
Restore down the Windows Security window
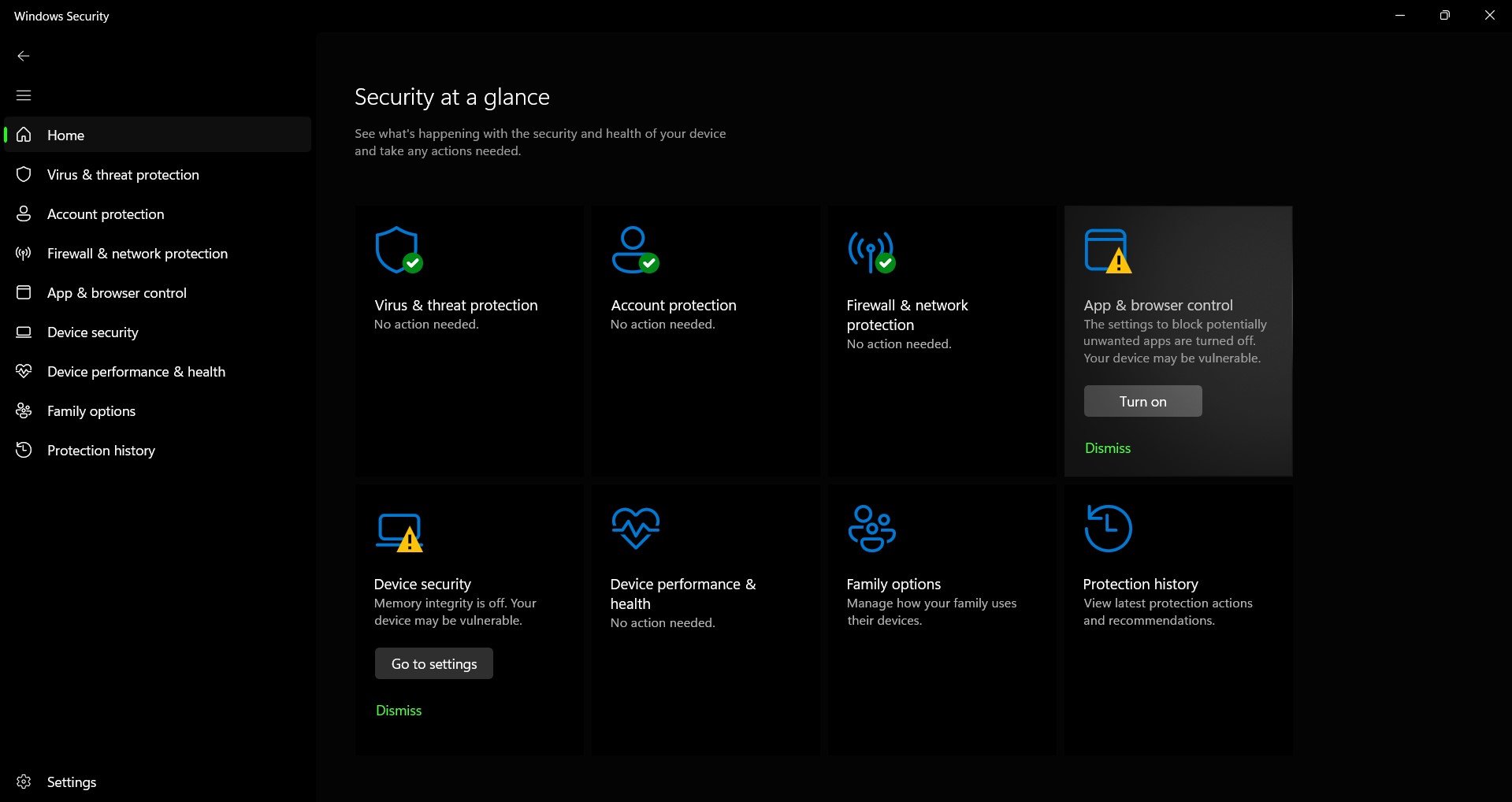click(x=1444, y=16)
